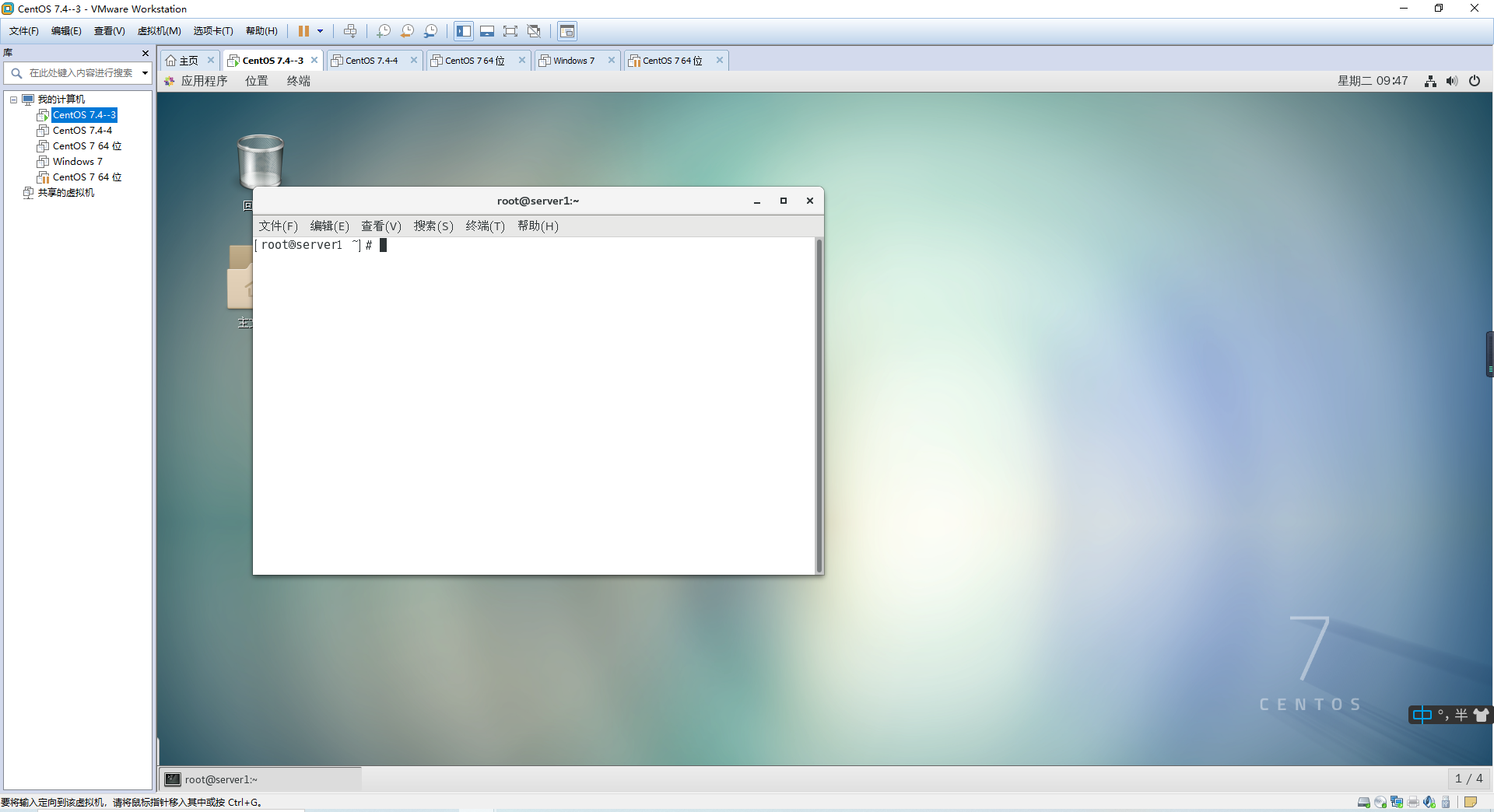
Task: Open the 编辑(E) menu in VMware
Action: [66, 31]
